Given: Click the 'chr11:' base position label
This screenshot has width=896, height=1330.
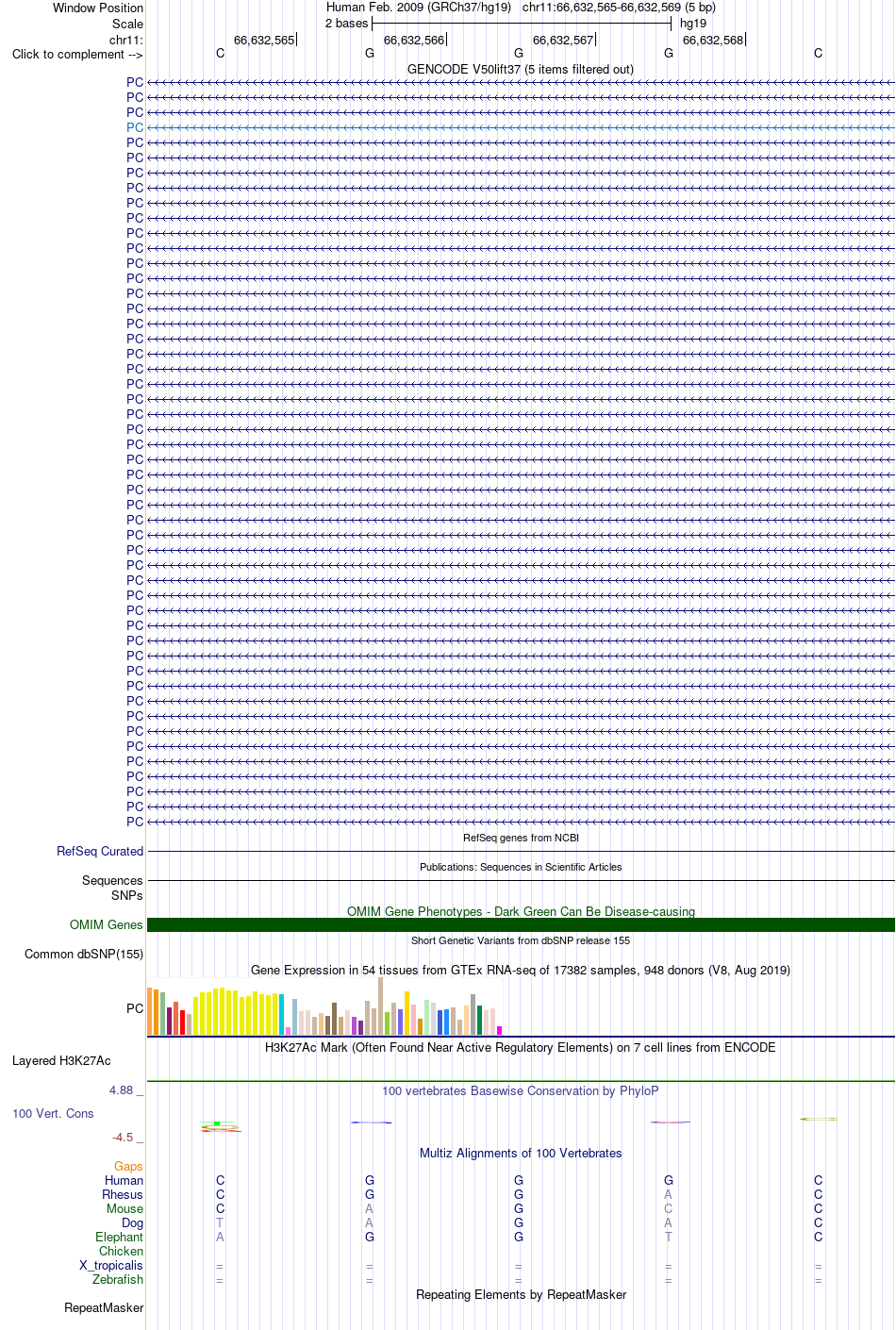Looking at the screenshot, I should click(126, 40).
